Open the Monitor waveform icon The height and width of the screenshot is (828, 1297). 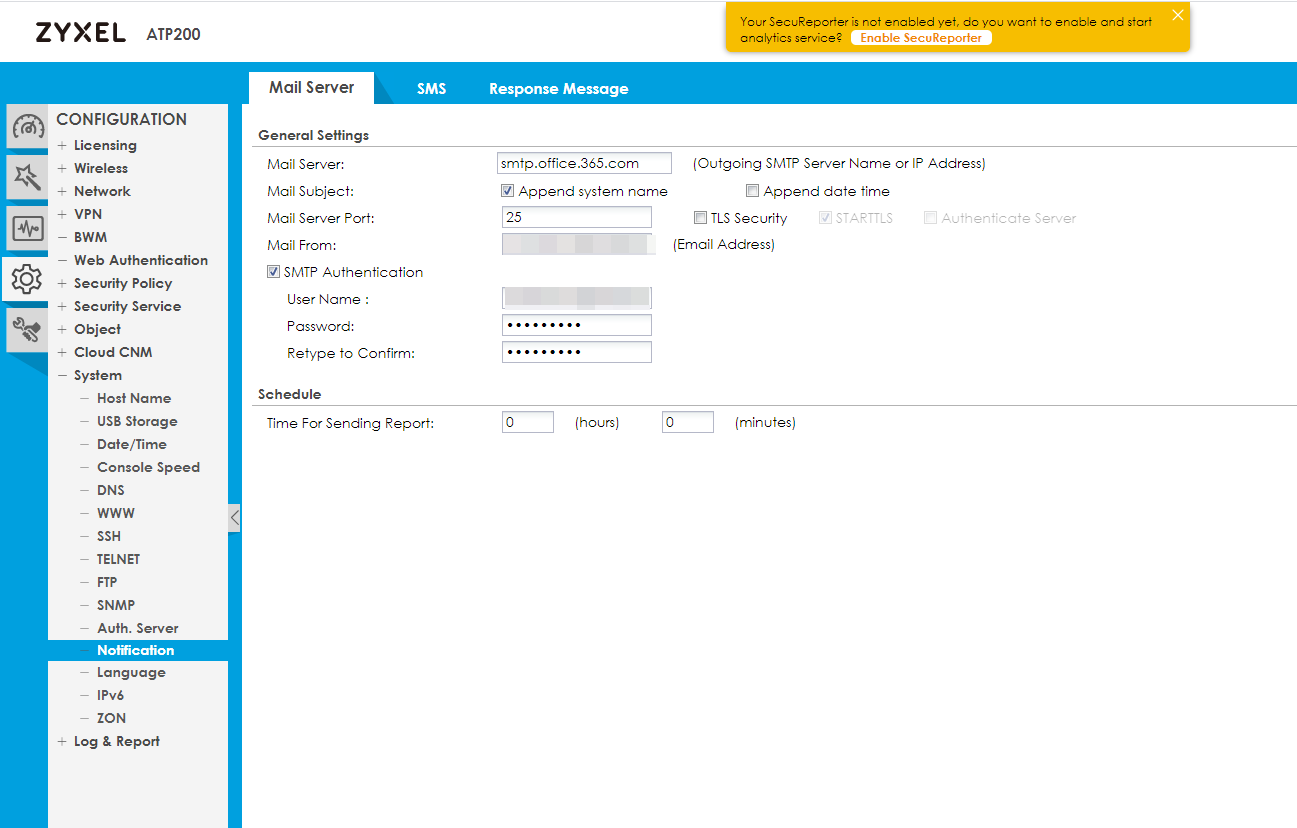coord(27,229)
